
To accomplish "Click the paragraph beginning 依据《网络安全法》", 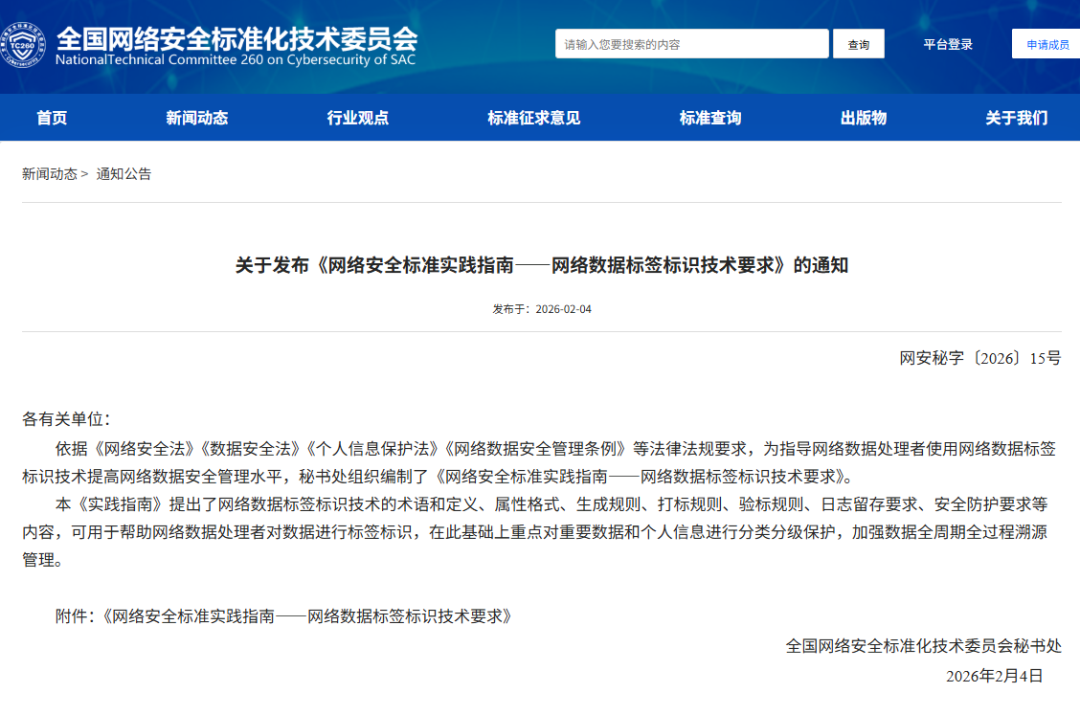I will coord(539,463).
